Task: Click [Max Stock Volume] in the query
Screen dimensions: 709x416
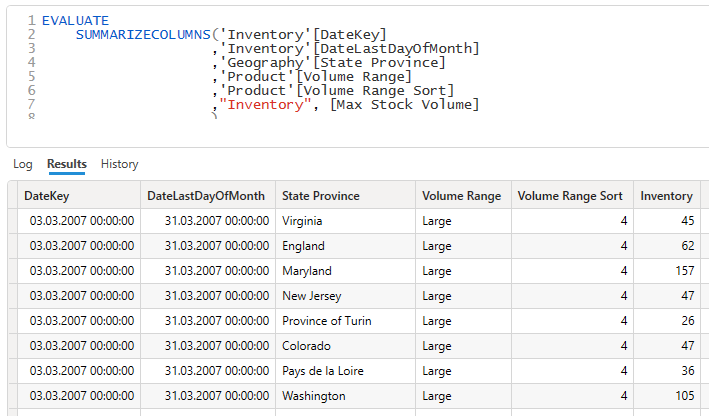Action: (x=404, y=105)
